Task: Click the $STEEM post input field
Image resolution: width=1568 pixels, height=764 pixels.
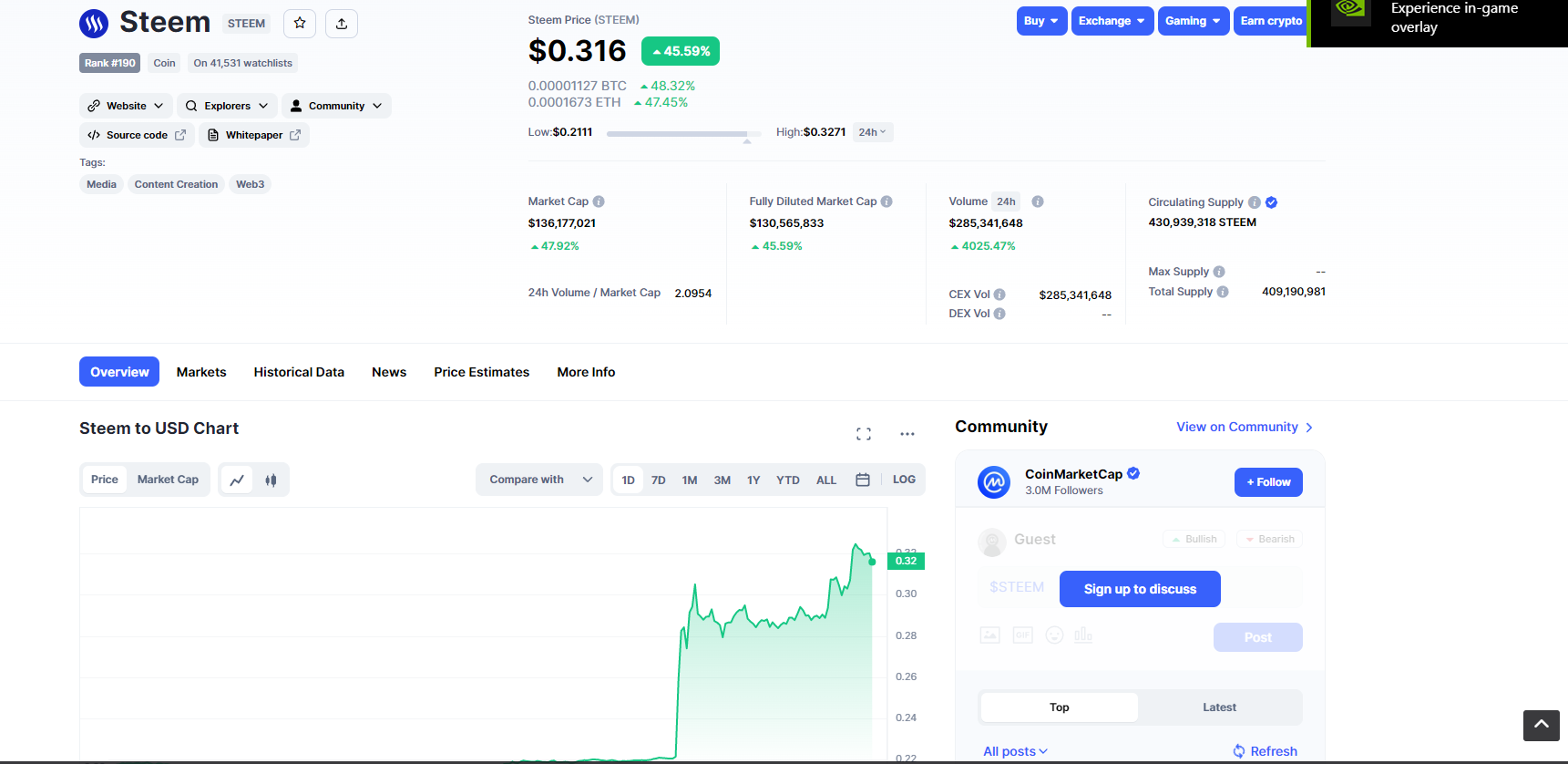Action: pyautogui.click(x=1017, y=587)
